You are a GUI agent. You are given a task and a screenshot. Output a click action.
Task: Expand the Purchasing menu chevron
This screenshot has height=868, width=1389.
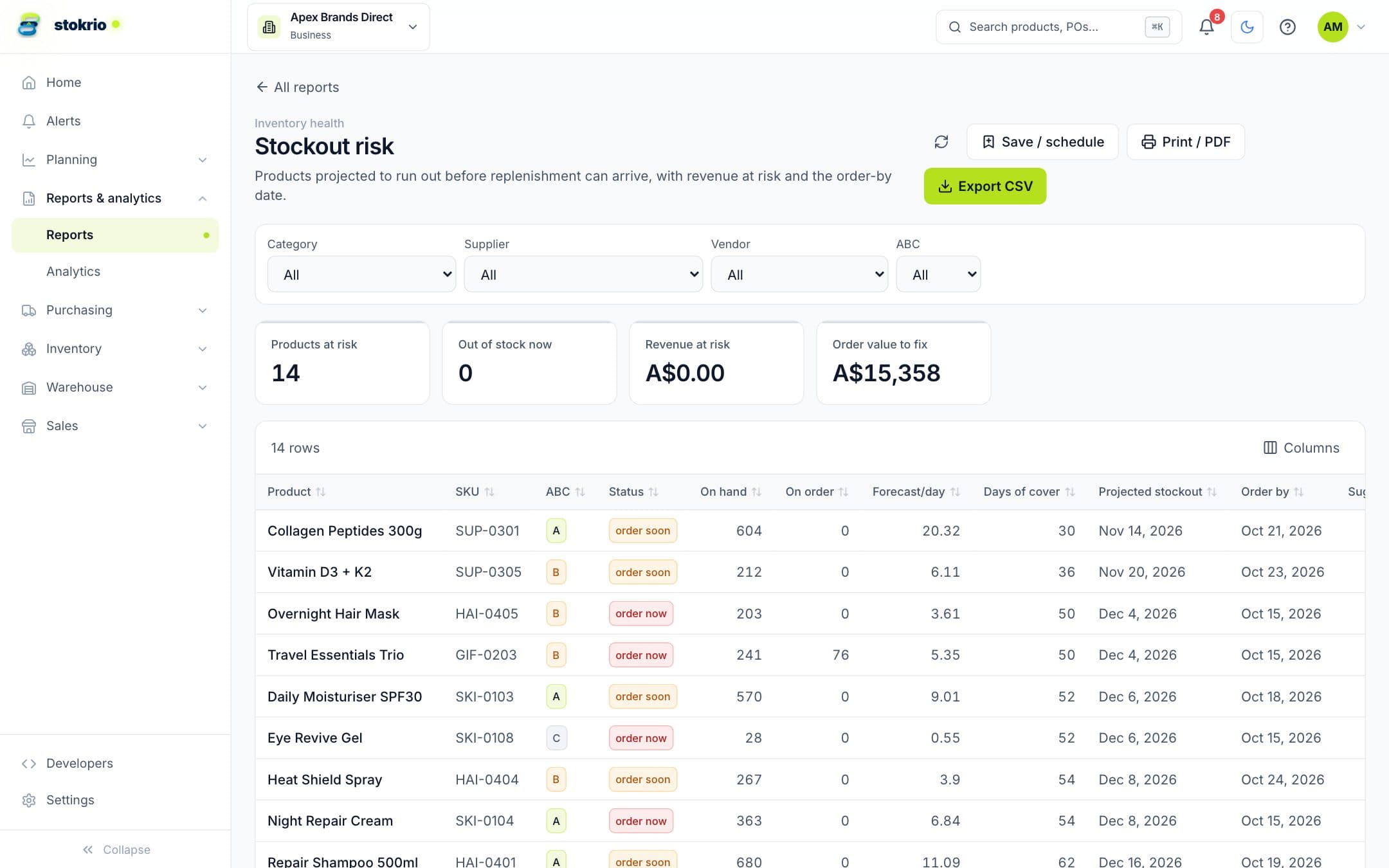point(203,311)
